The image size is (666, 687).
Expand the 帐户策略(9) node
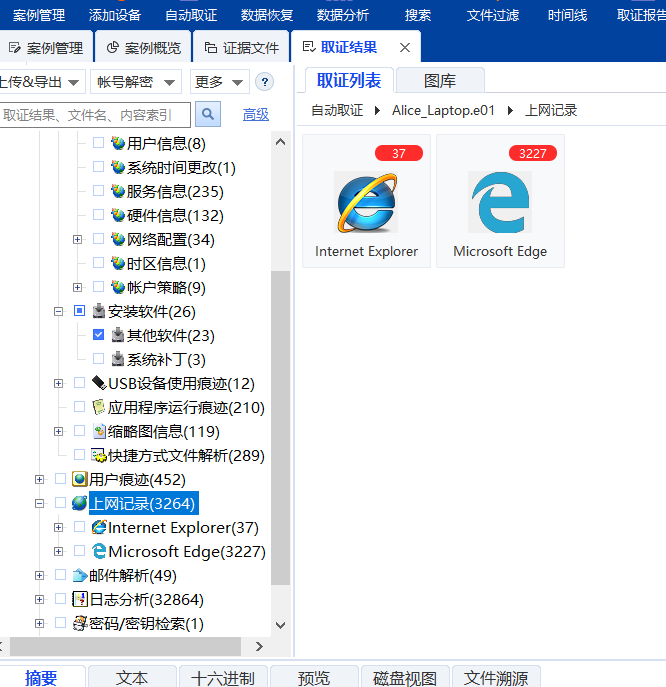78,287
